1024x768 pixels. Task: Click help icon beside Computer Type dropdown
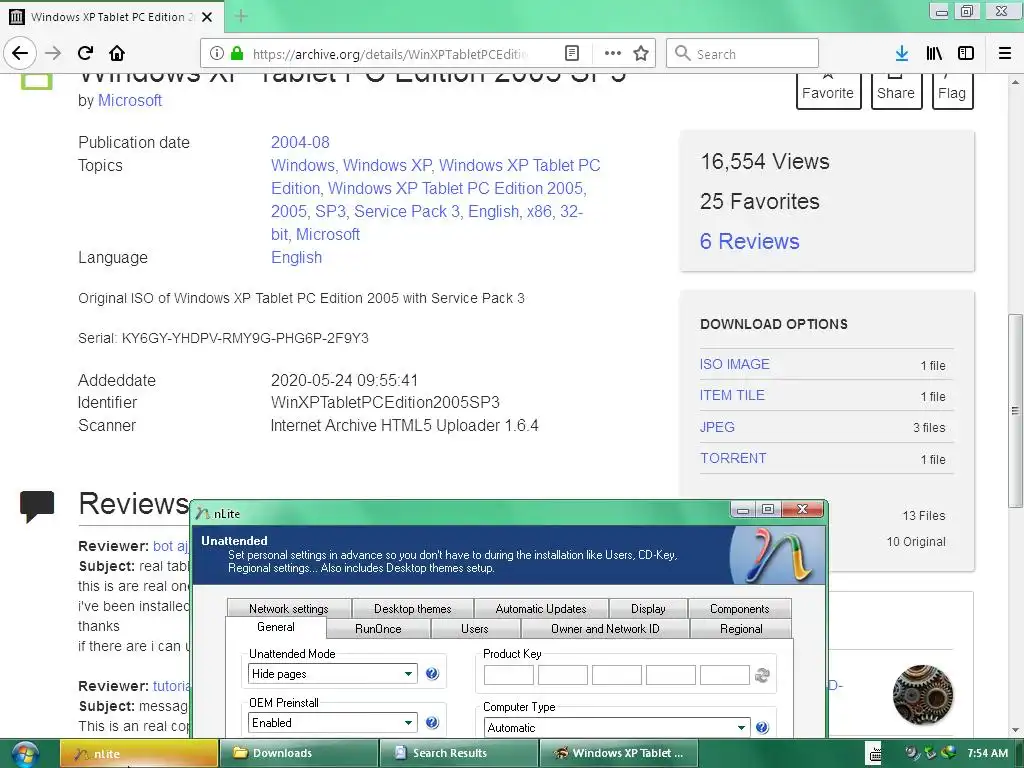coord(762,728)
